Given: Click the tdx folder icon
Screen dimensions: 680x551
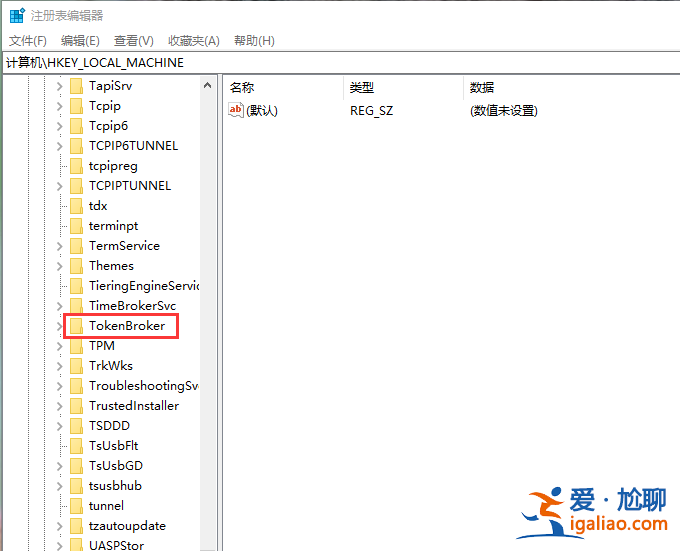Looking at the screenshot, I should 76,206.
